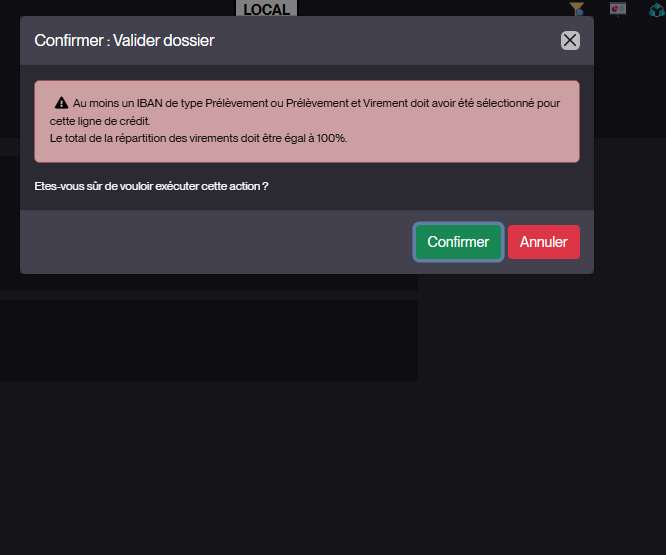Click the teal connected cubes icon

point(657,9)
